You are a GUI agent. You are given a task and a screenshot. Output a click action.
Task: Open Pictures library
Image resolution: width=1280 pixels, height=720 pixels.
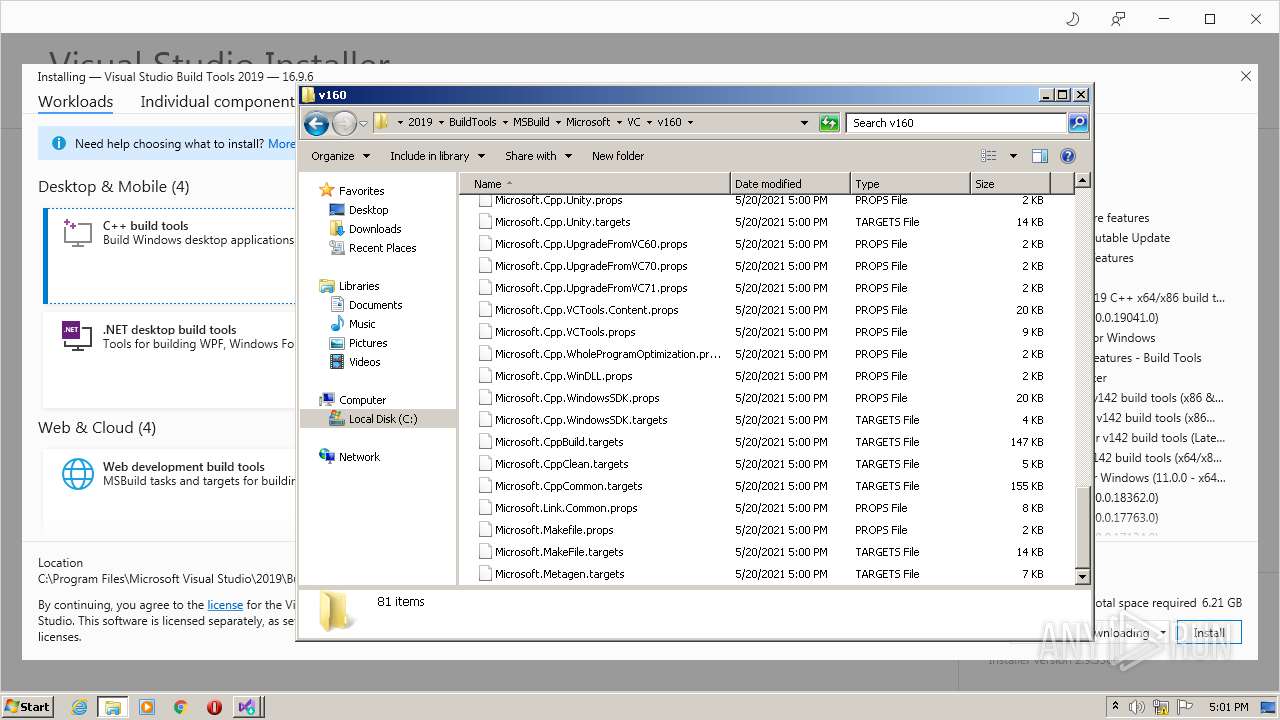click(368, 343)
